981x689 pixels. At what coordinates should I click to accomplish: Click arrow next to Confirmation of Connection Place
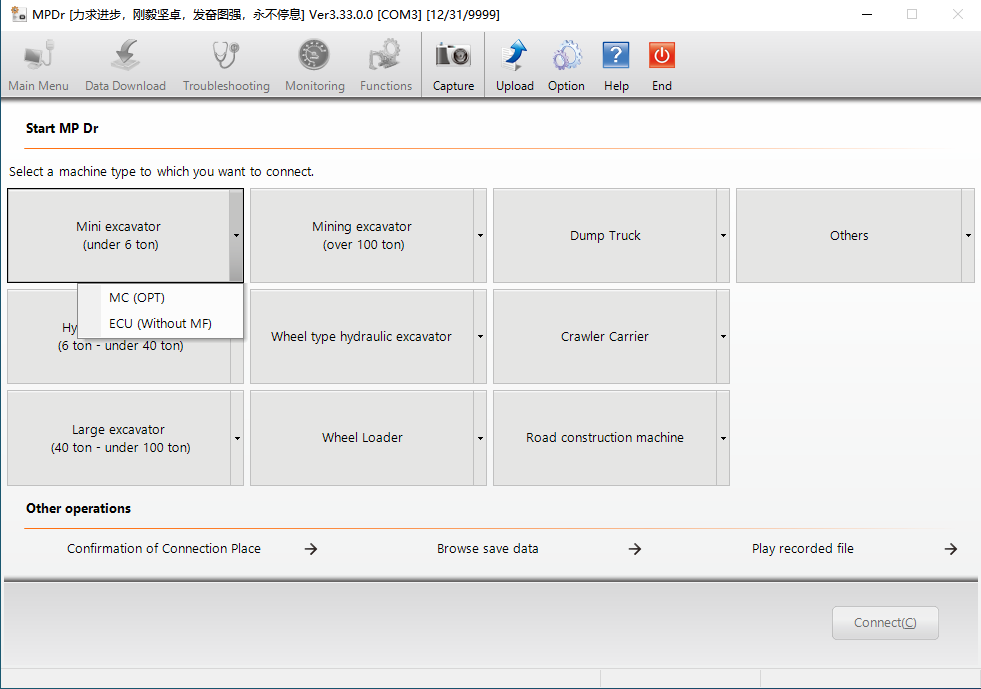click(311, 549)
